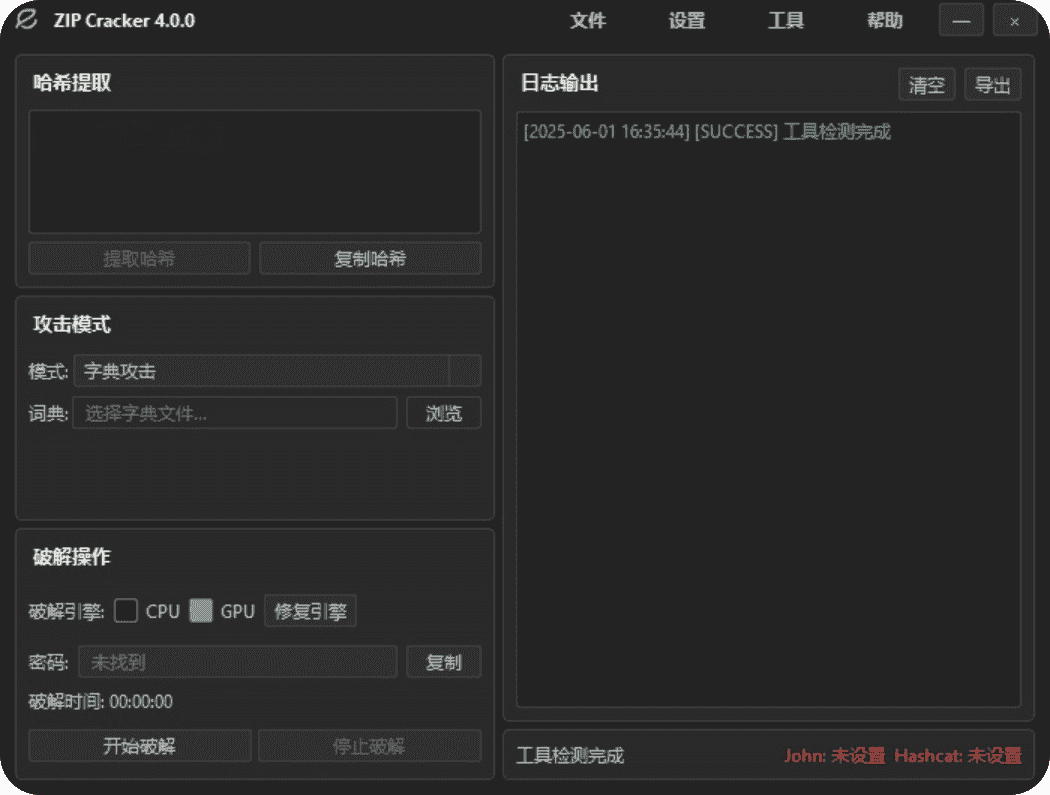
Task: Copy password using the 复制 button
Action: click(443, 662)
